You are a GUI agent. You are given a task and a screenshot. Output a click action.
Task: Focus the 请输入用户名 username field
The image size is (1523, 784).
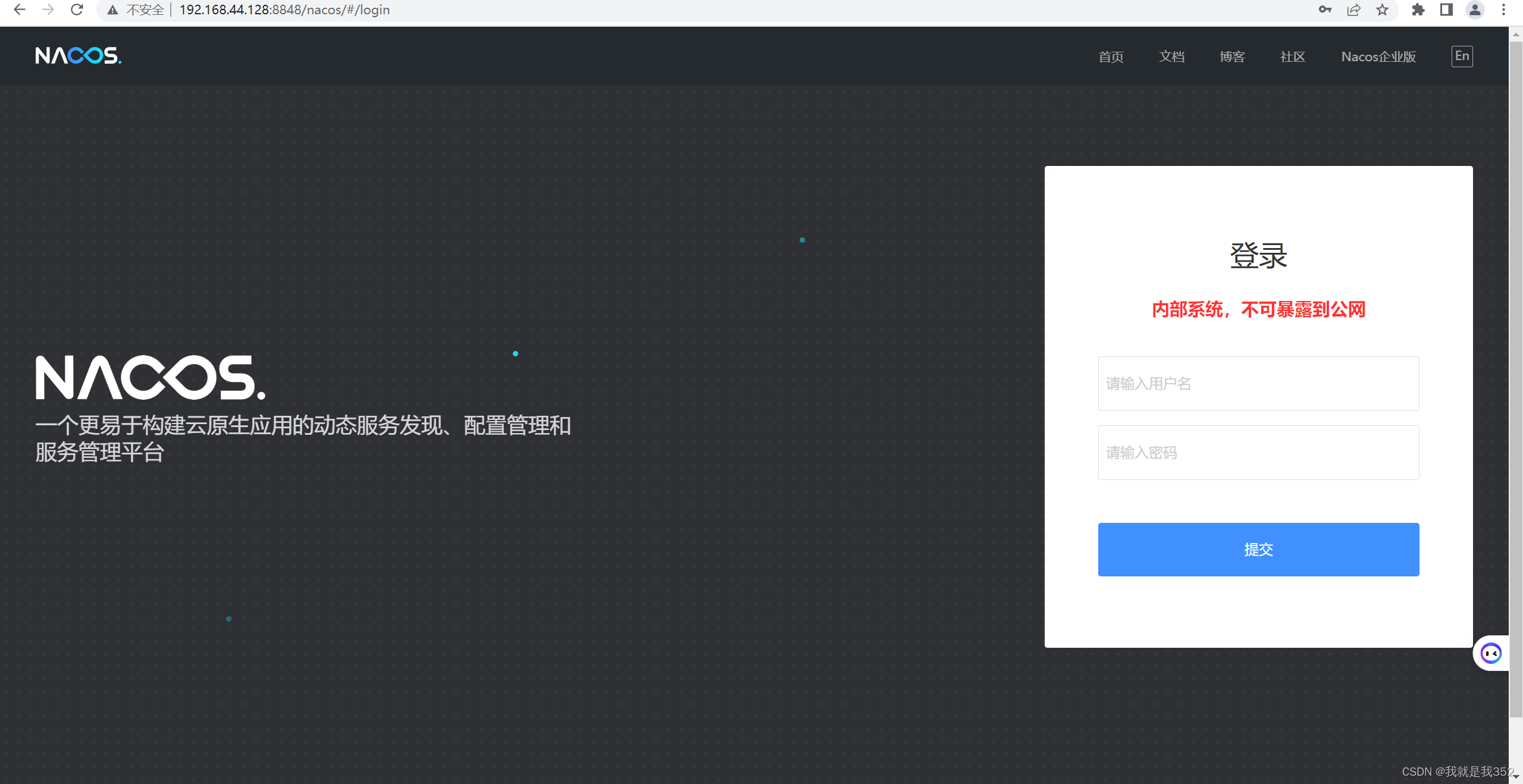coord(1258,384)
